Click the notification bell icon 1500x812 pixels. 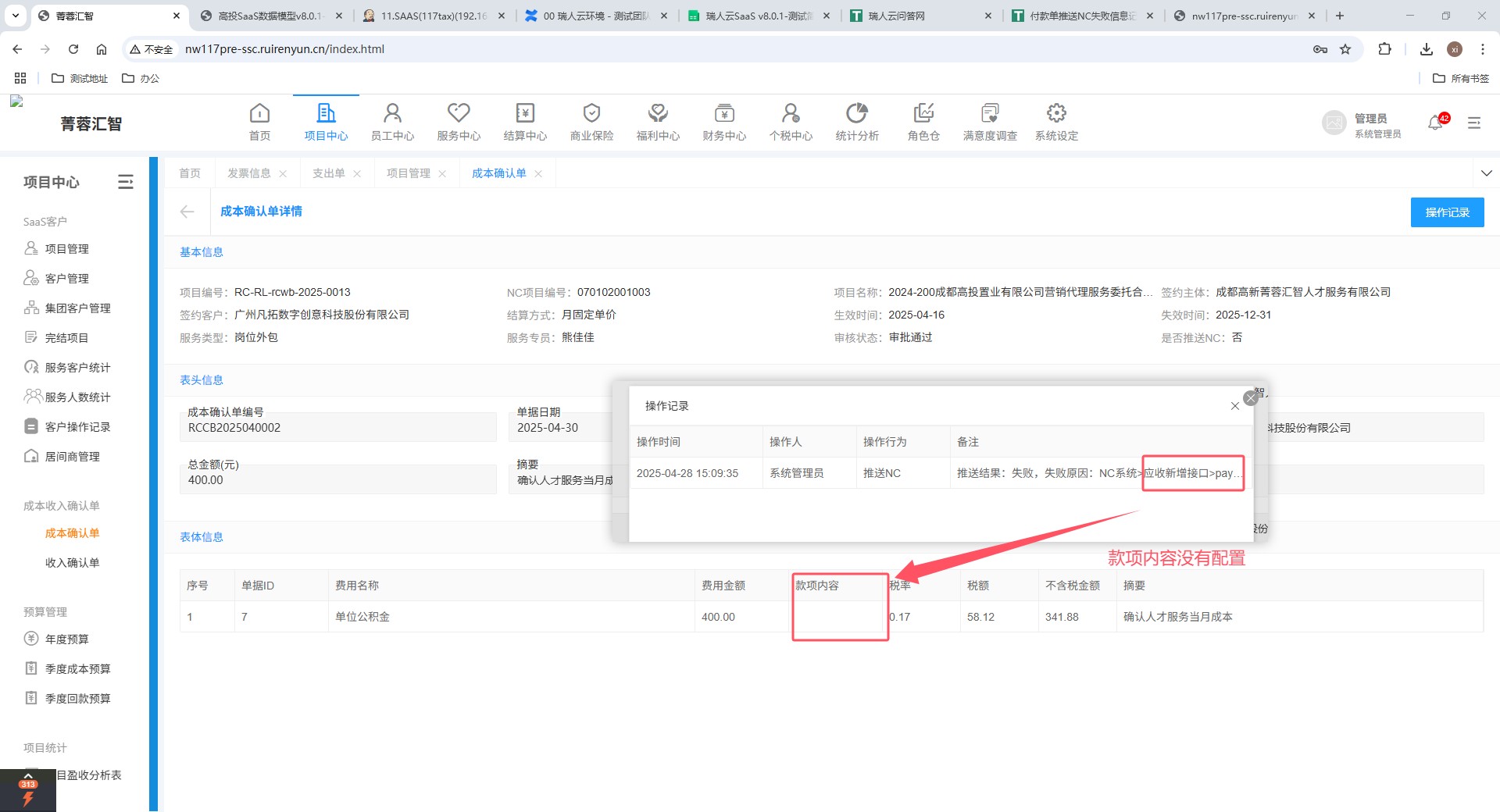click(x=1435, y=123)
